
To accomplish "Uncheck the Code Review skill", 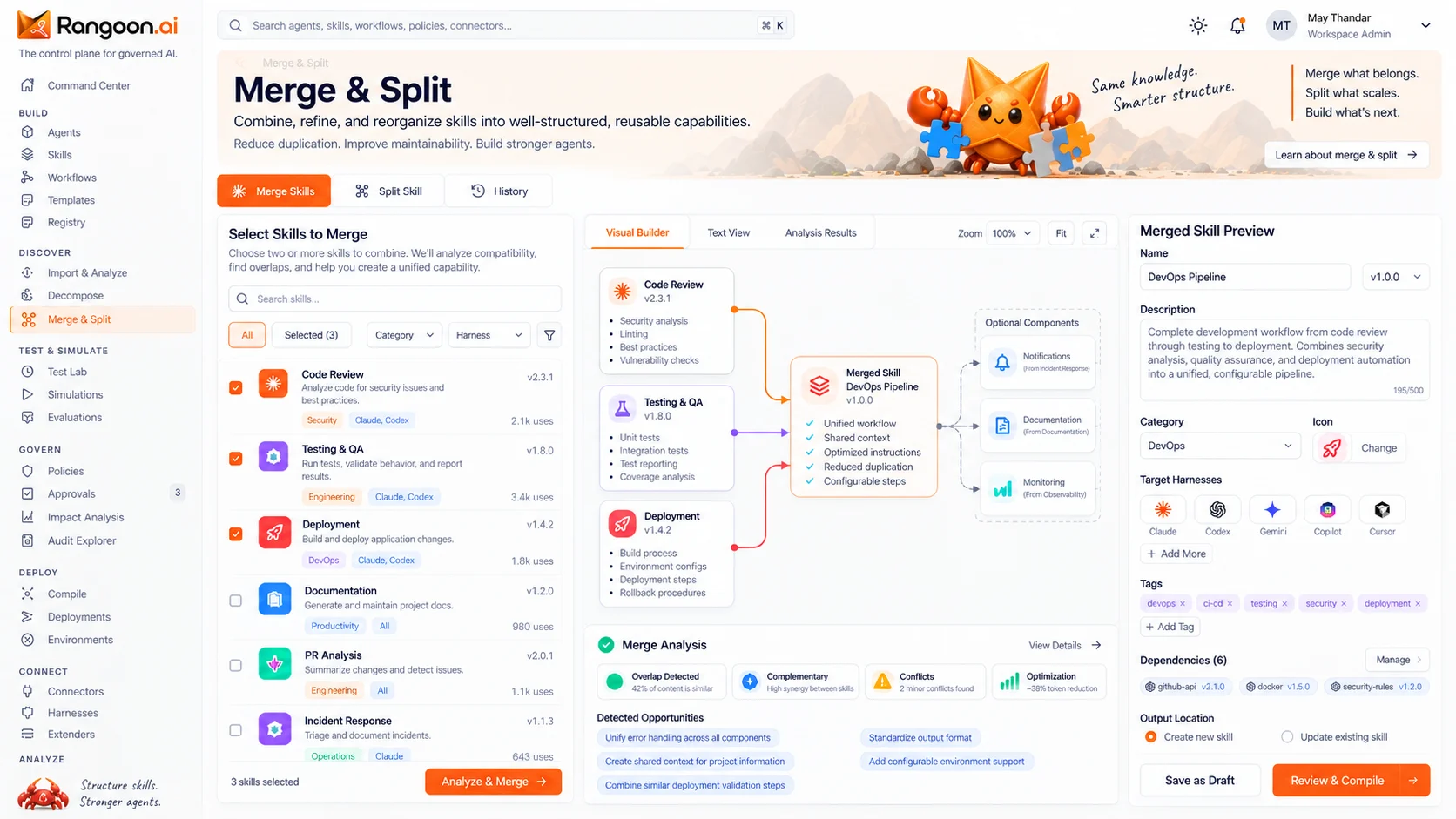I will tap(235, 388).
